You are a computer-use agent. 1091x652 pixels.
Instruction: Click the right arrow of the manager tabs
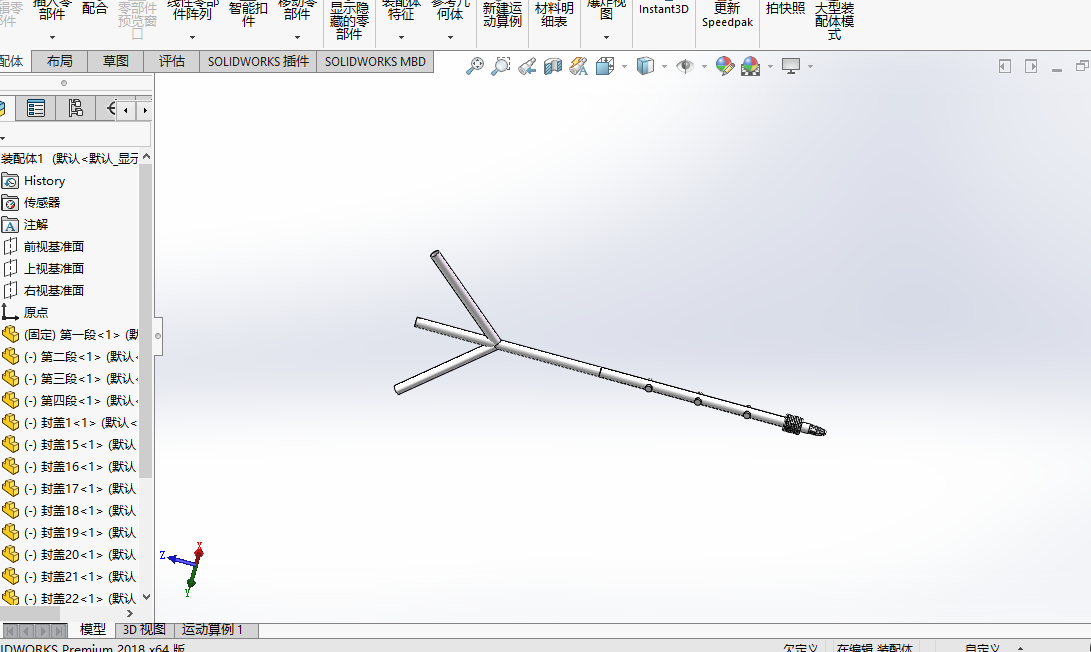pos(145,110)
